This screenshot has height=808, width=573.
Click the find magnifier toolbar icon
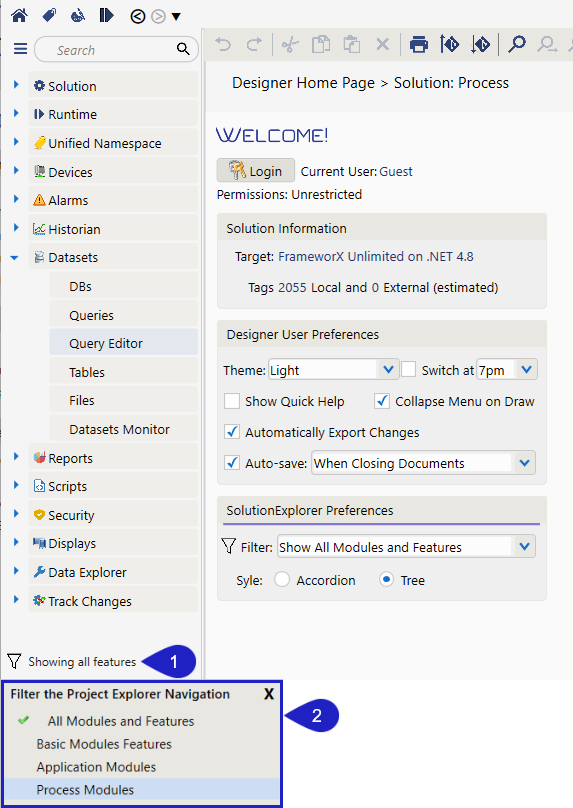pyautogui.click(x=516, y=44)
